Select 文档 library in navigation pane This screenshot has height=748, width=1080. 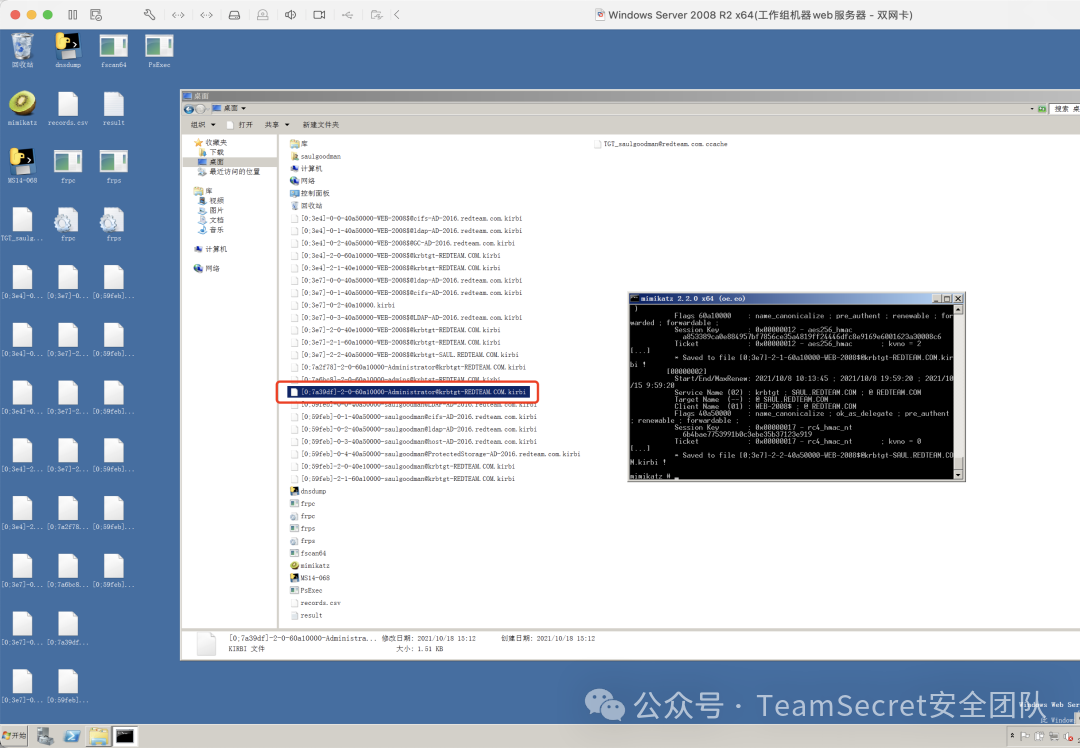(x=211, y=220)
